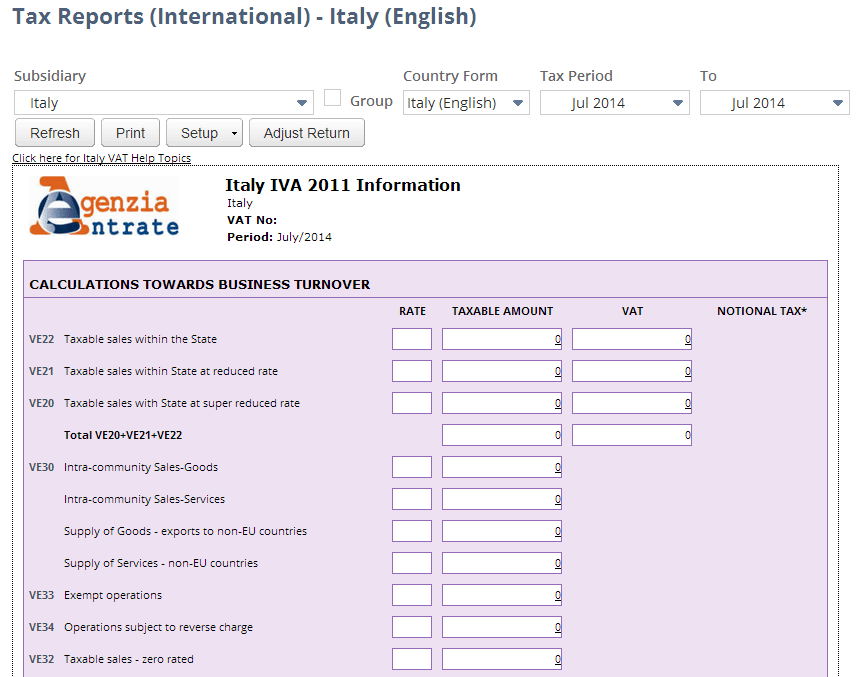Click VE30 Intra-community Sales-Goods rate field
The width and height of the screenshot is (861, 677).
pos(412,467)
